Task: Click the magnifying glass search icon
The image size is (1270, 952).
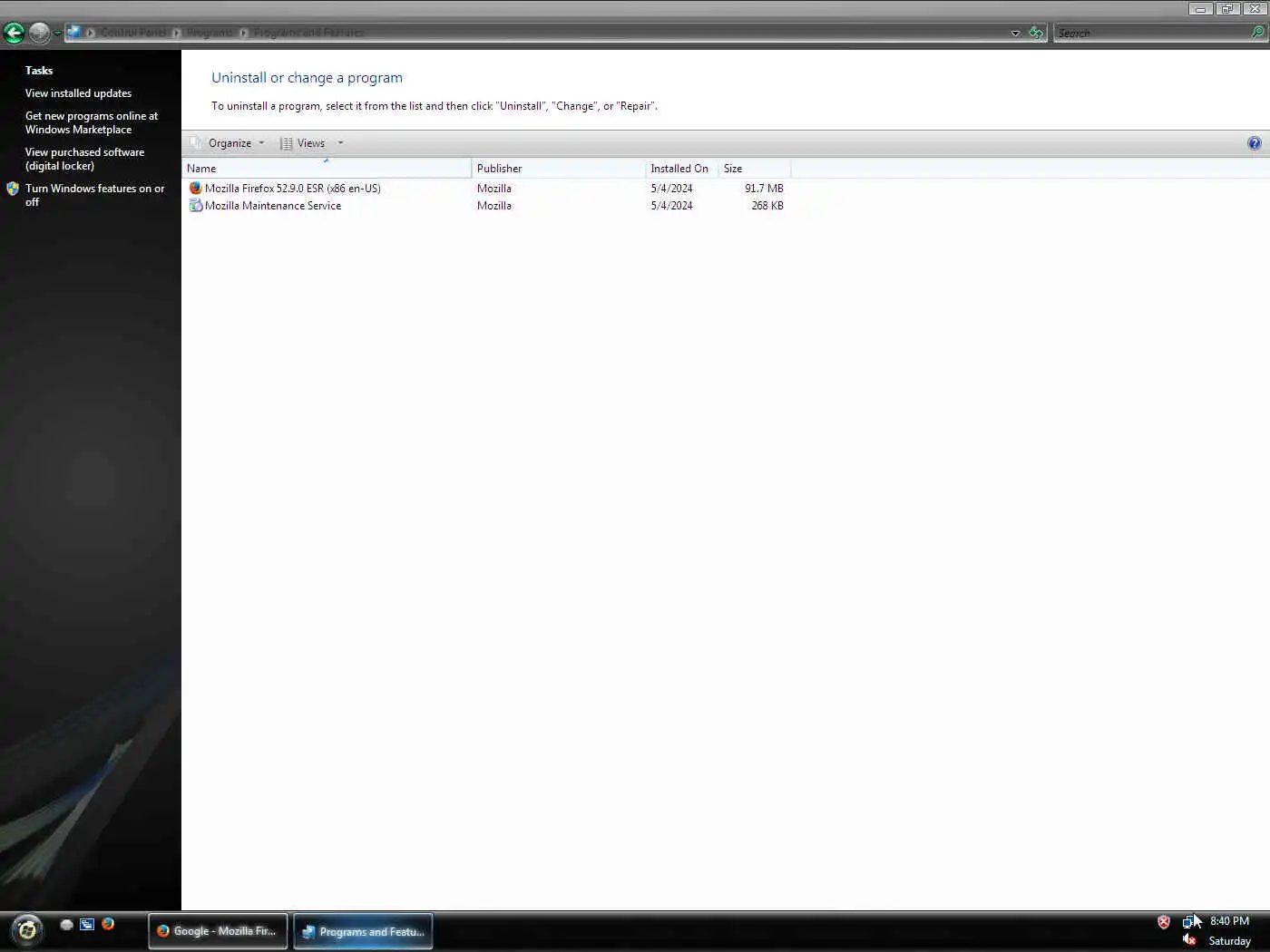Action: coord(1258,33)
